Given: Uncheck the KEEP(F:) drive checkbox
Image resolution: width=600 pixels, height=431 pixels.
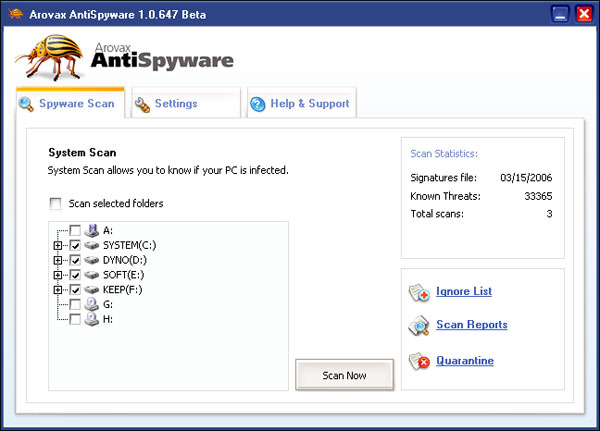Looking at the screenshot, I should click(75, 290).
